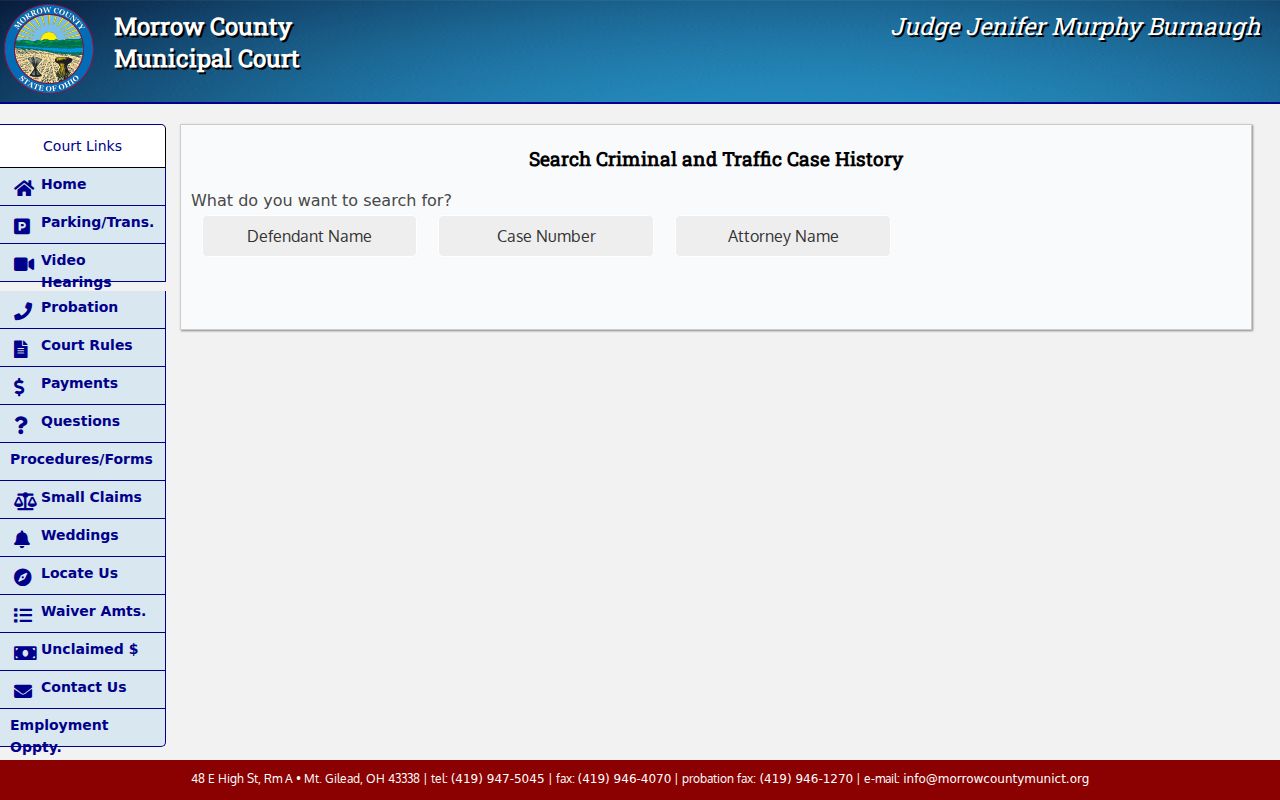Click the Parking/Trans. P icon

pyautogui.click(x=22, y=226)
